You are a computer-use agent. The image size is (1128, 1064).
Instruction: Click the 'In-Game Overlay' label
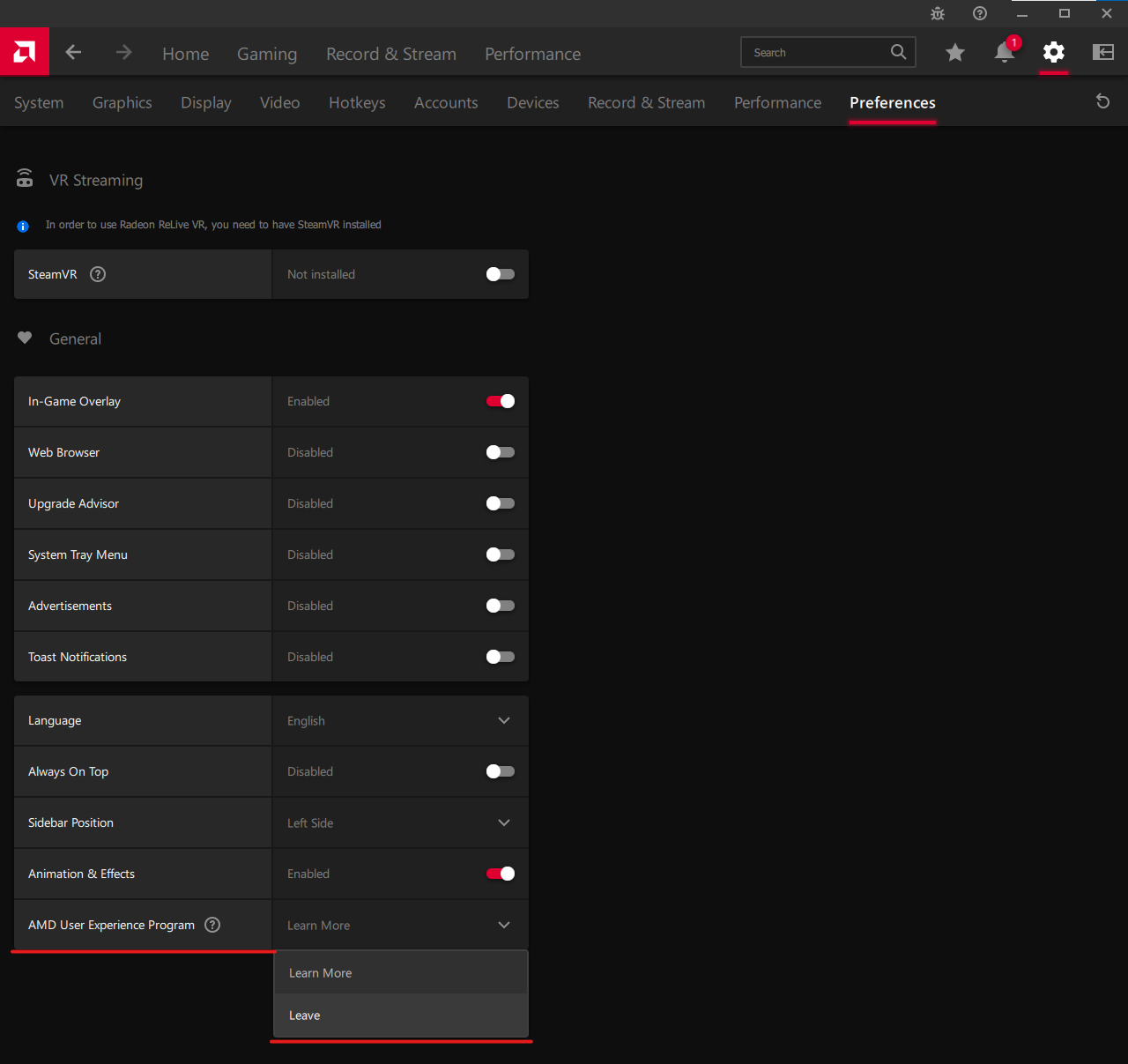click(x=74, y=401)
